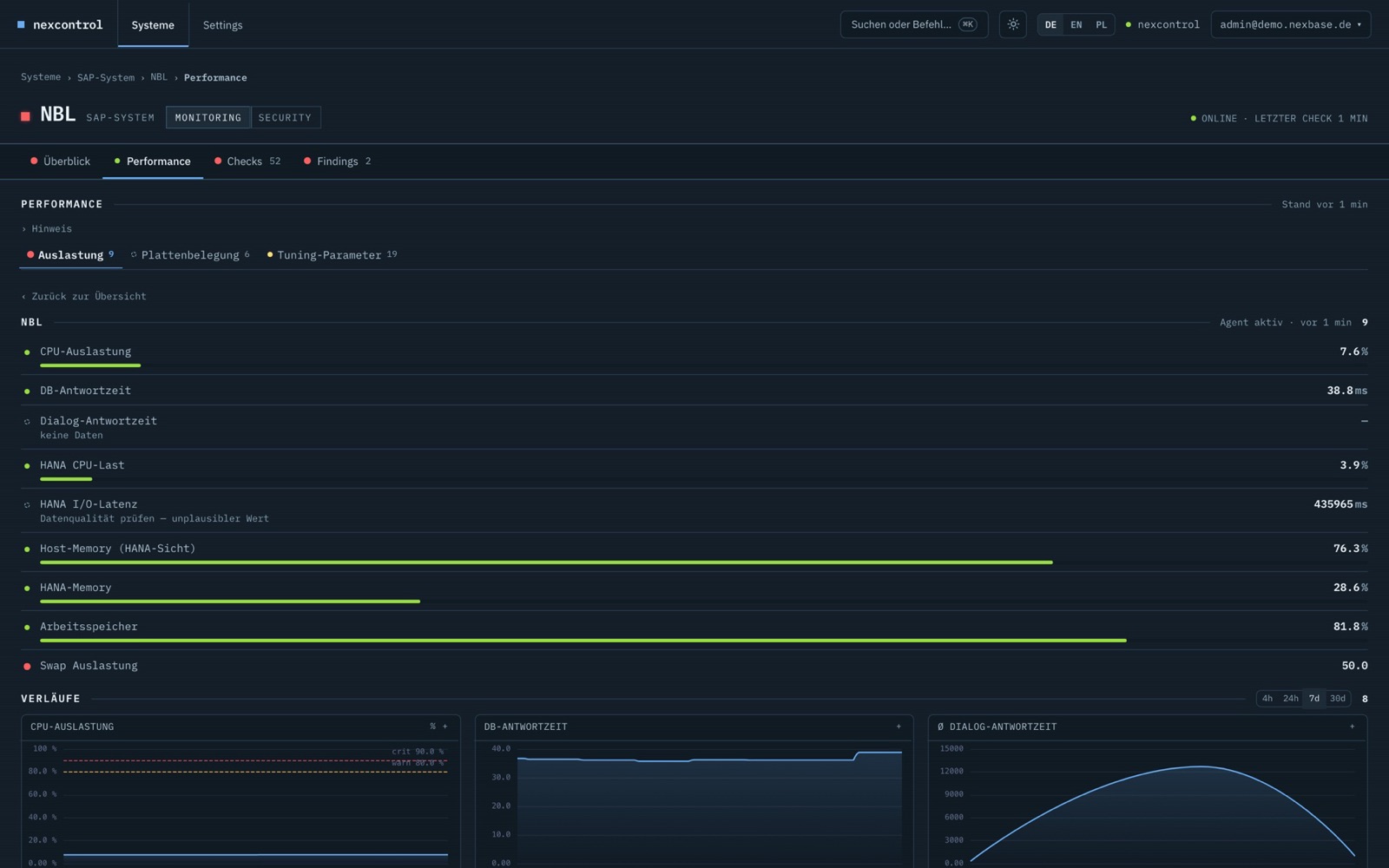Toggle the % unit on CPU-Auslastung chart
Viewport: 1389px width, 868px height.
pos(432,727)
